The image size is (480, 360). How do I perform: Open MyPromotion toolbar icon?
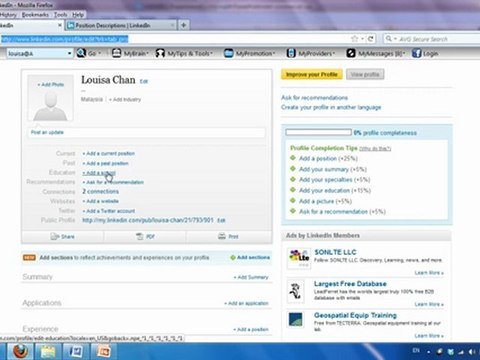pos(229,53)
